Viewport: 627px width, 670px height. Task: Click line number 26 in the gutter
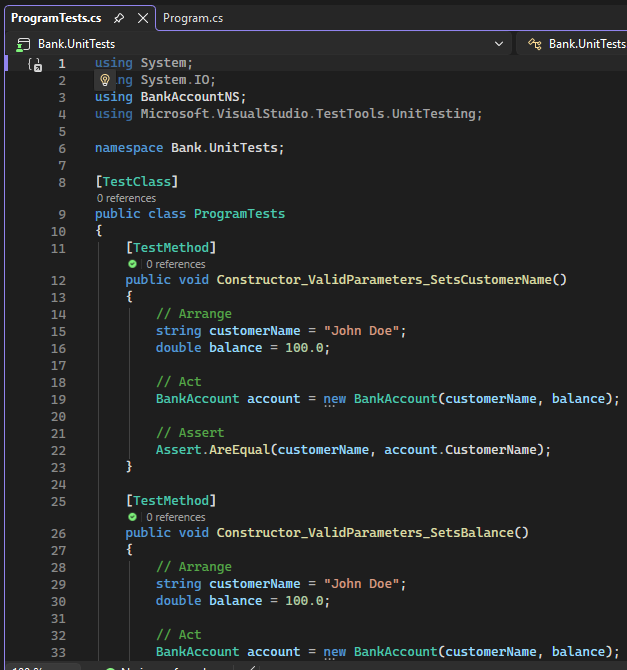point(59,533)
